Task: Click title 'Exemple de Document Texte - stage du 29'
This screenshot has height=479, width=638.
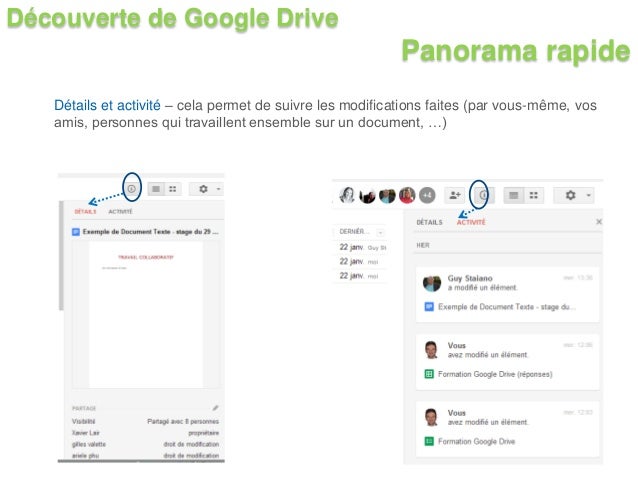Action: 150,232
